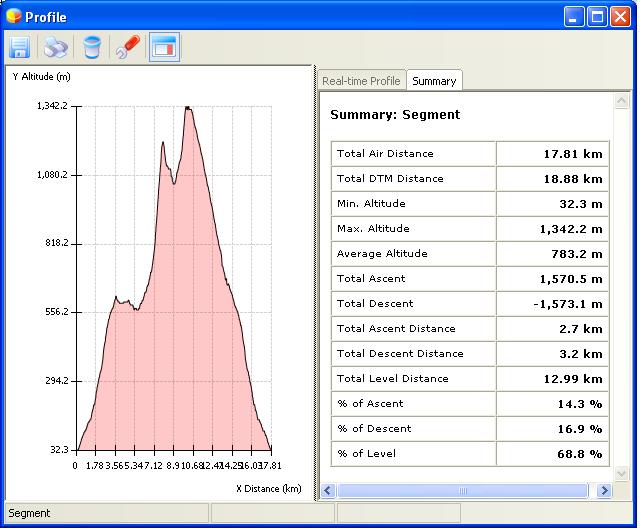Click the highest peak on the profile chart
Screen dimensions: 640x528
pos(188,107)
